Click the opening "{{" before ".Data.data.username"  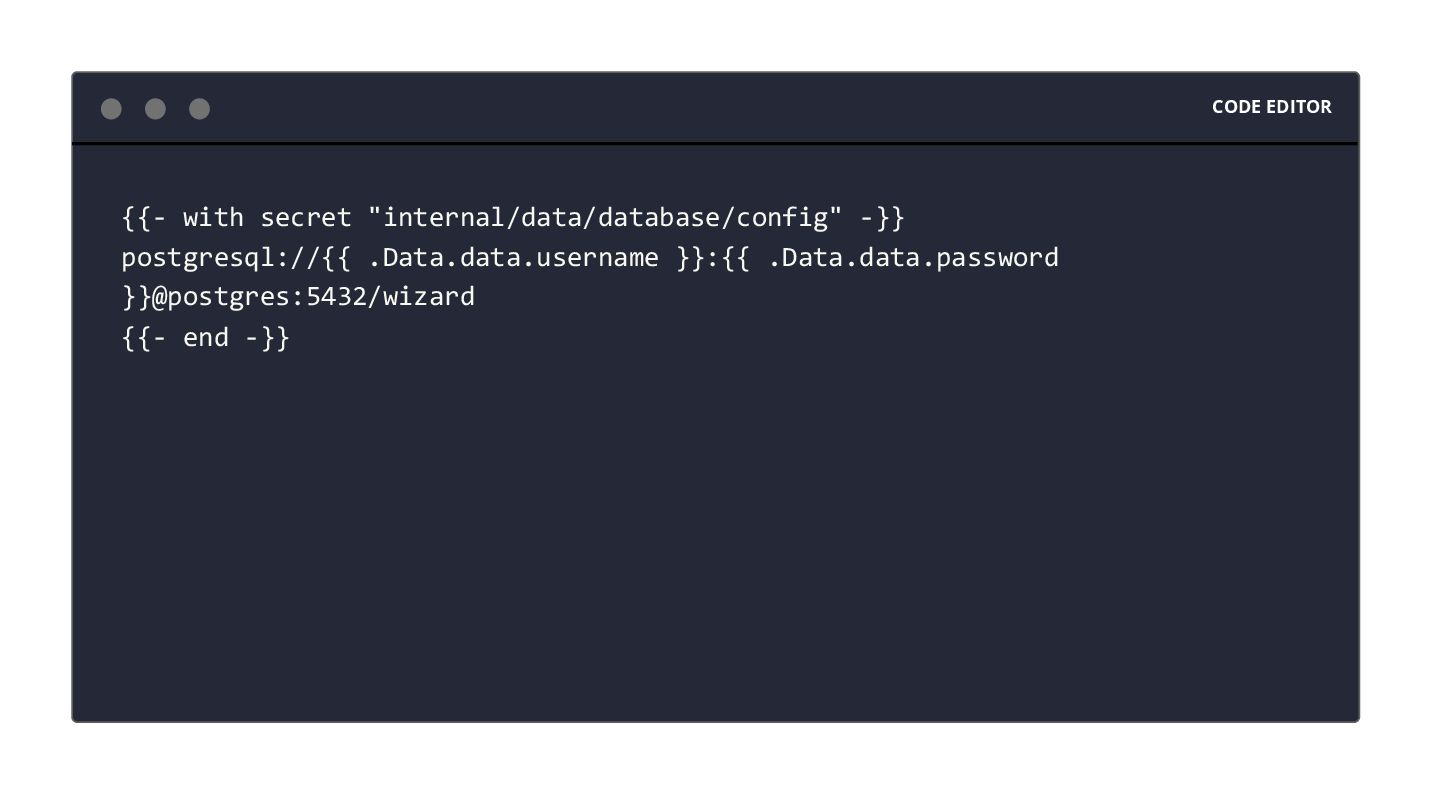[x=337, y=258]
